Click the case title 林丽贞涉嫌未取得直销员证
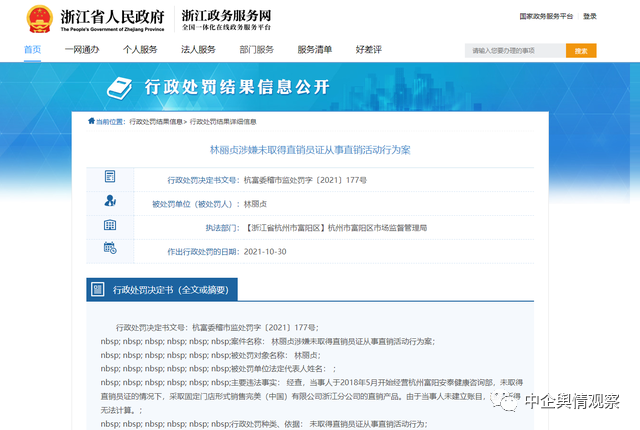Viewport: 640px width, 430px height. (x=310, y=150)
